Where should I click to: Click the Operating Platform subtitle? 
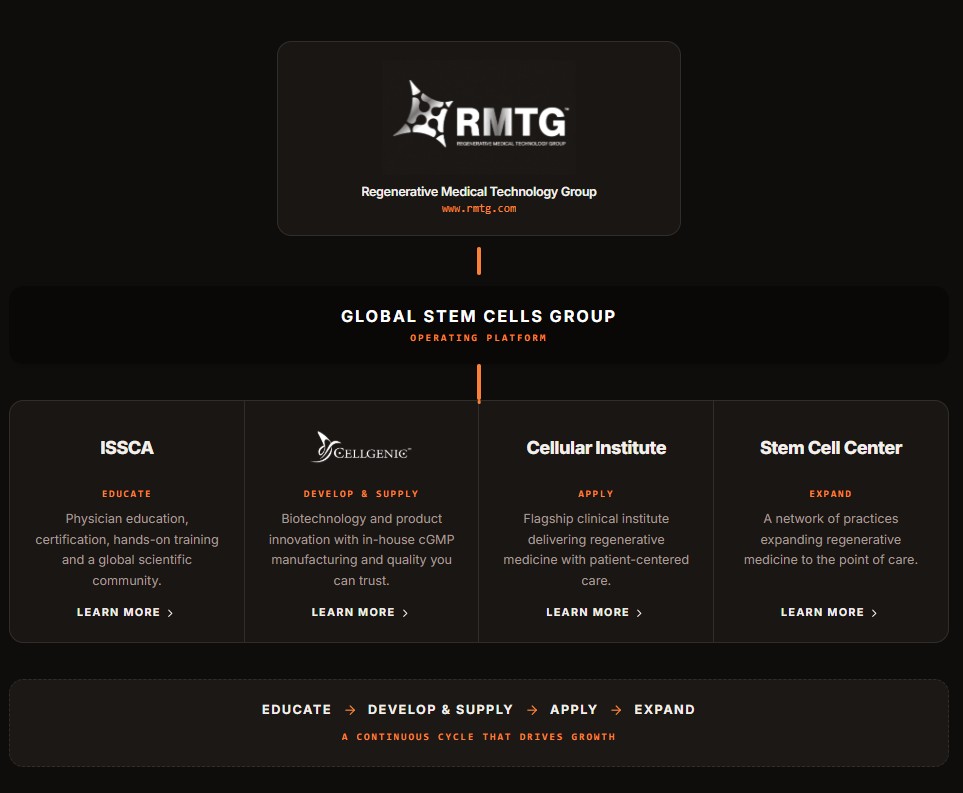point(478,338)
